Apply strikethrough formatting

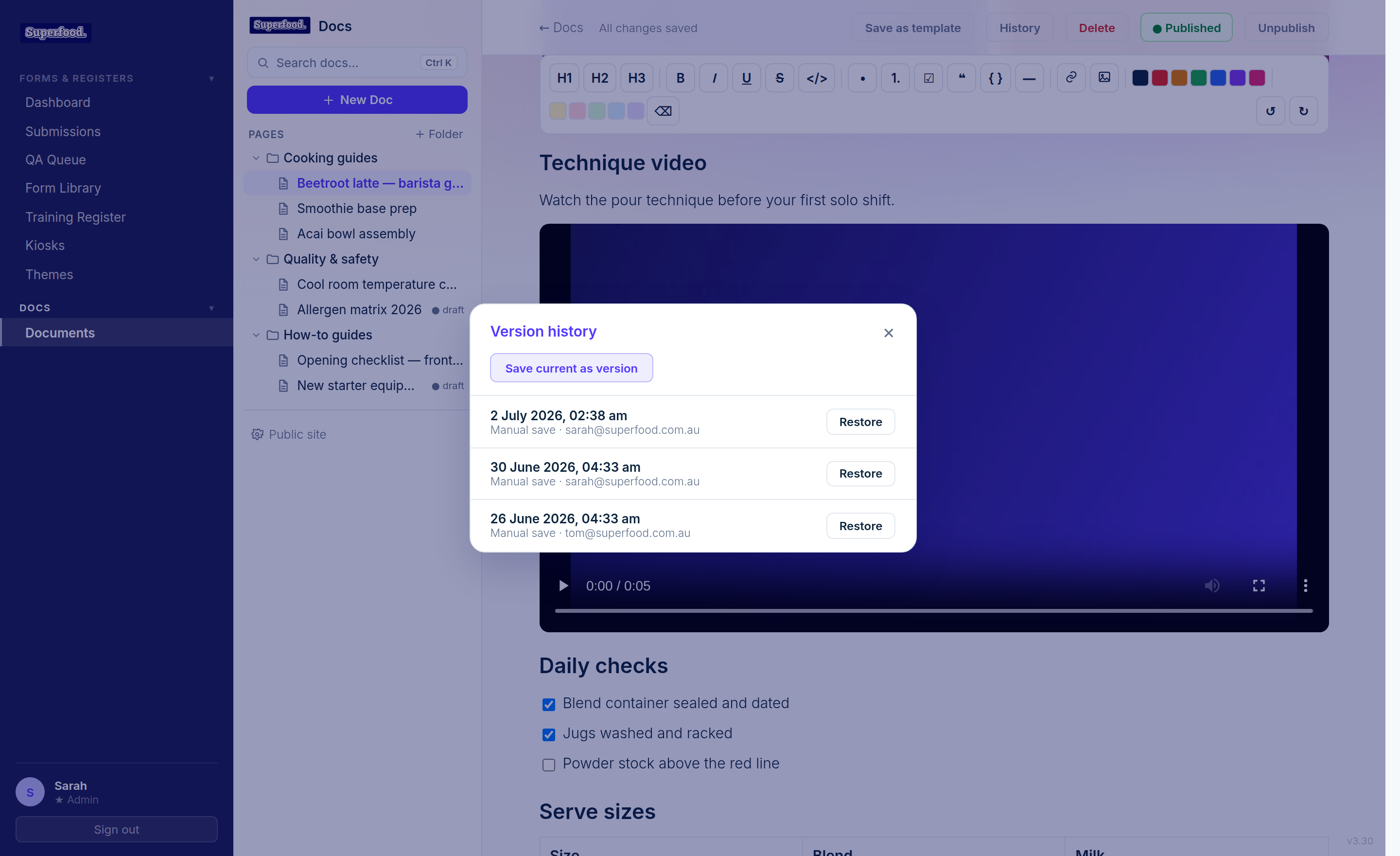pyautogui.click(x=780, y=78)
